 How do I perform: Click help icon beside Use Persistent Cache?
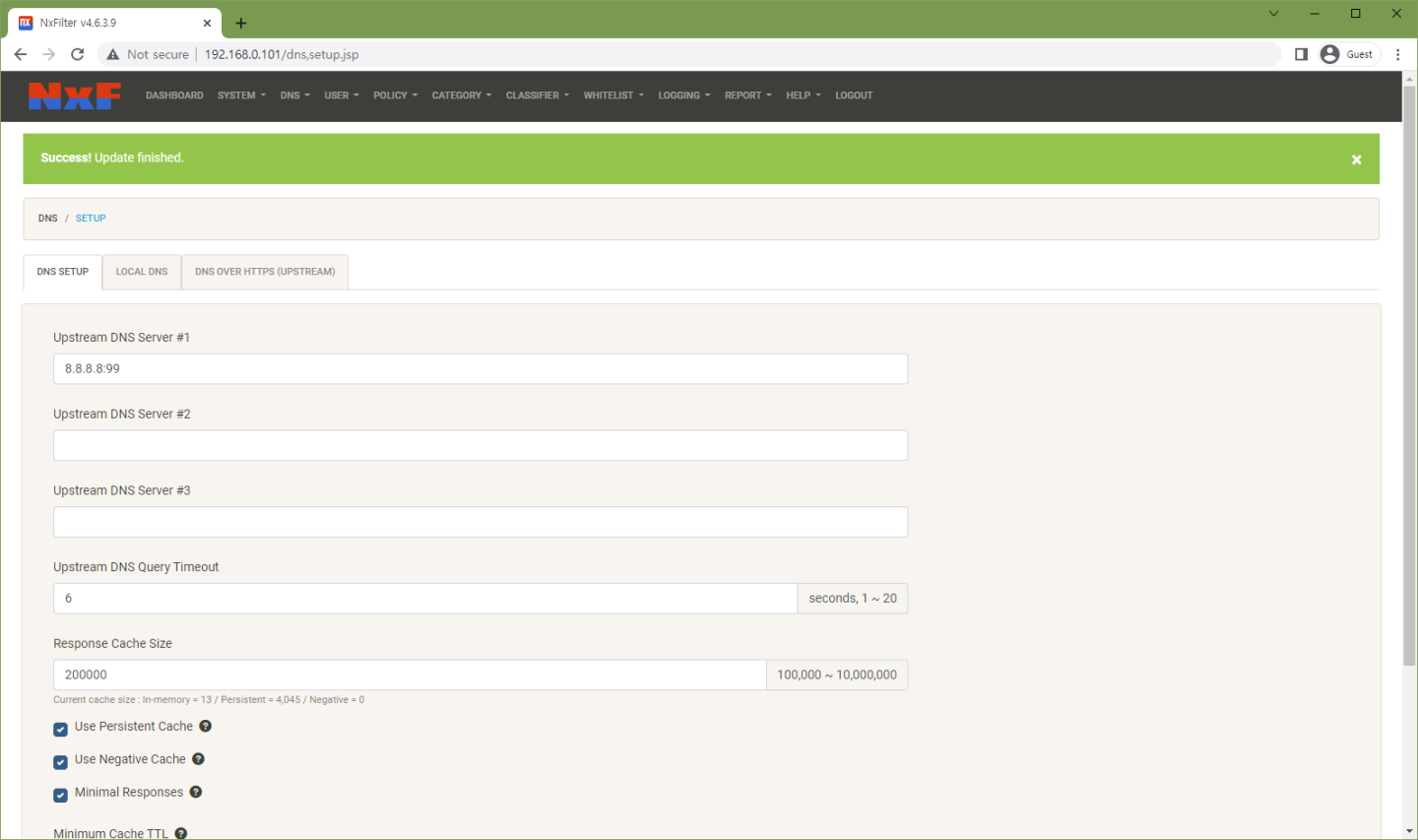click(206, 726)
